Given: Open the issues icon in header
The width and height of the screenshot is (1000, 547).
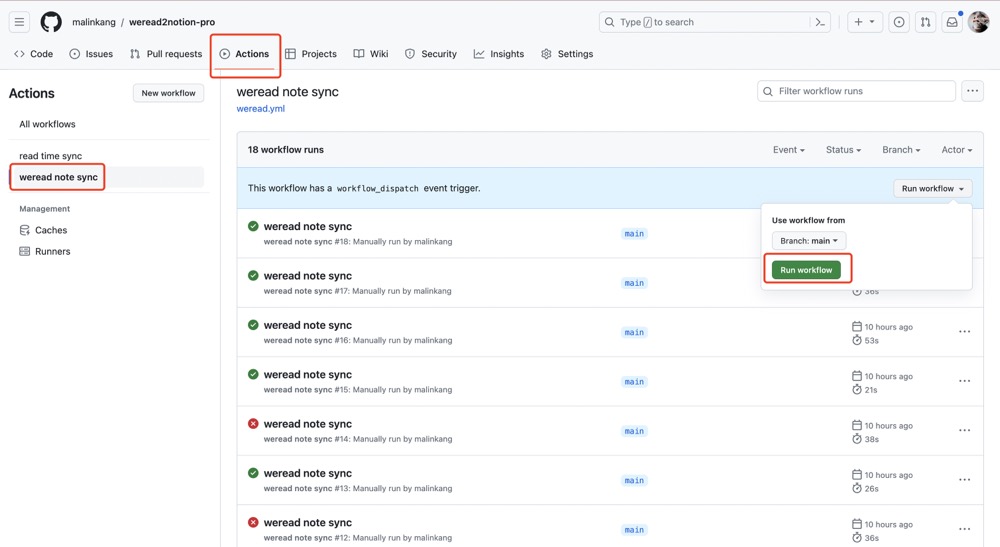Looking at the screenshot, I should pos(899,22).
